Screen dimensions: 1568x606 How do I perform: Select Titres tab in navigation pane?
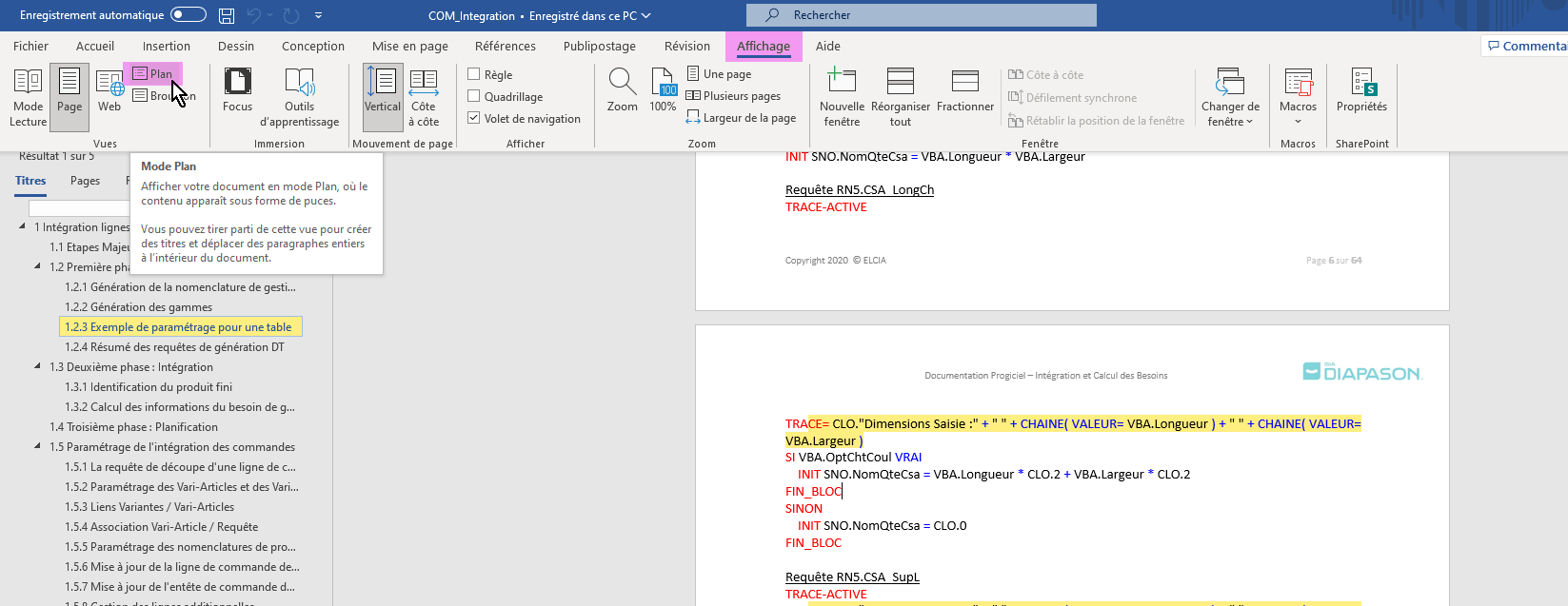click(30, 181)
